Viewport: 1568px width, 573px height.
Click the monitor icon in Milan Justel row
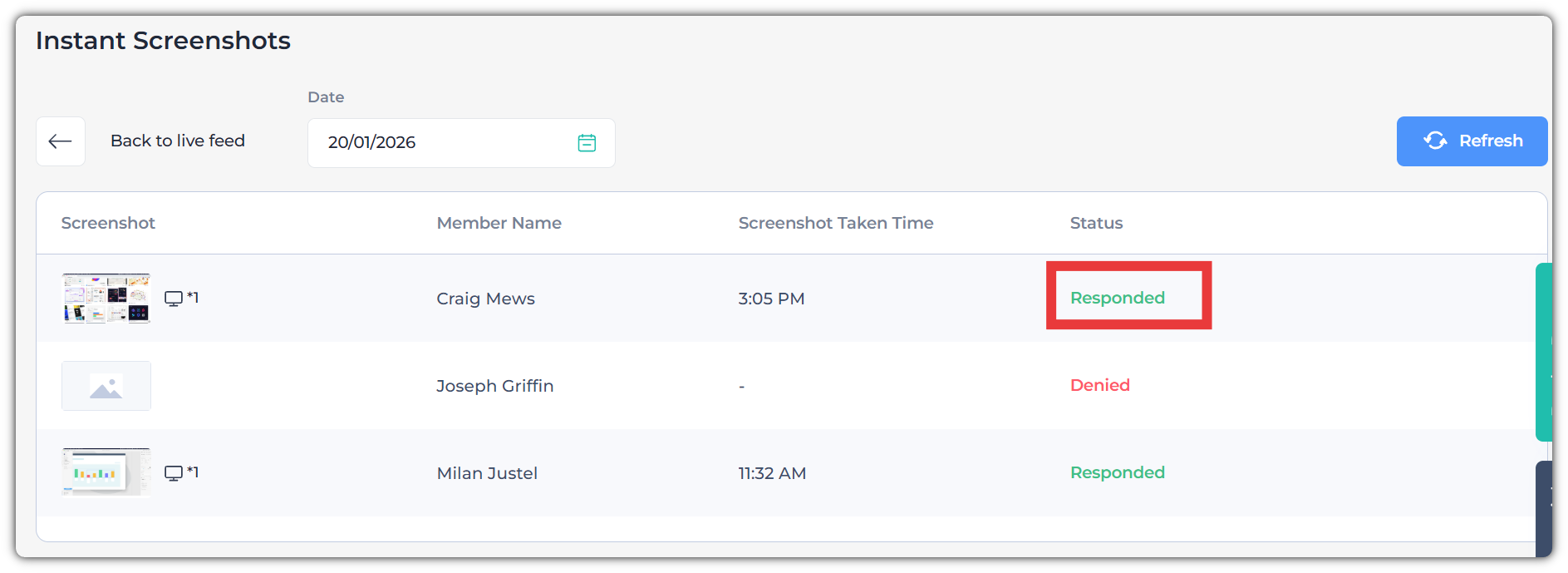[x=174, y=473]
